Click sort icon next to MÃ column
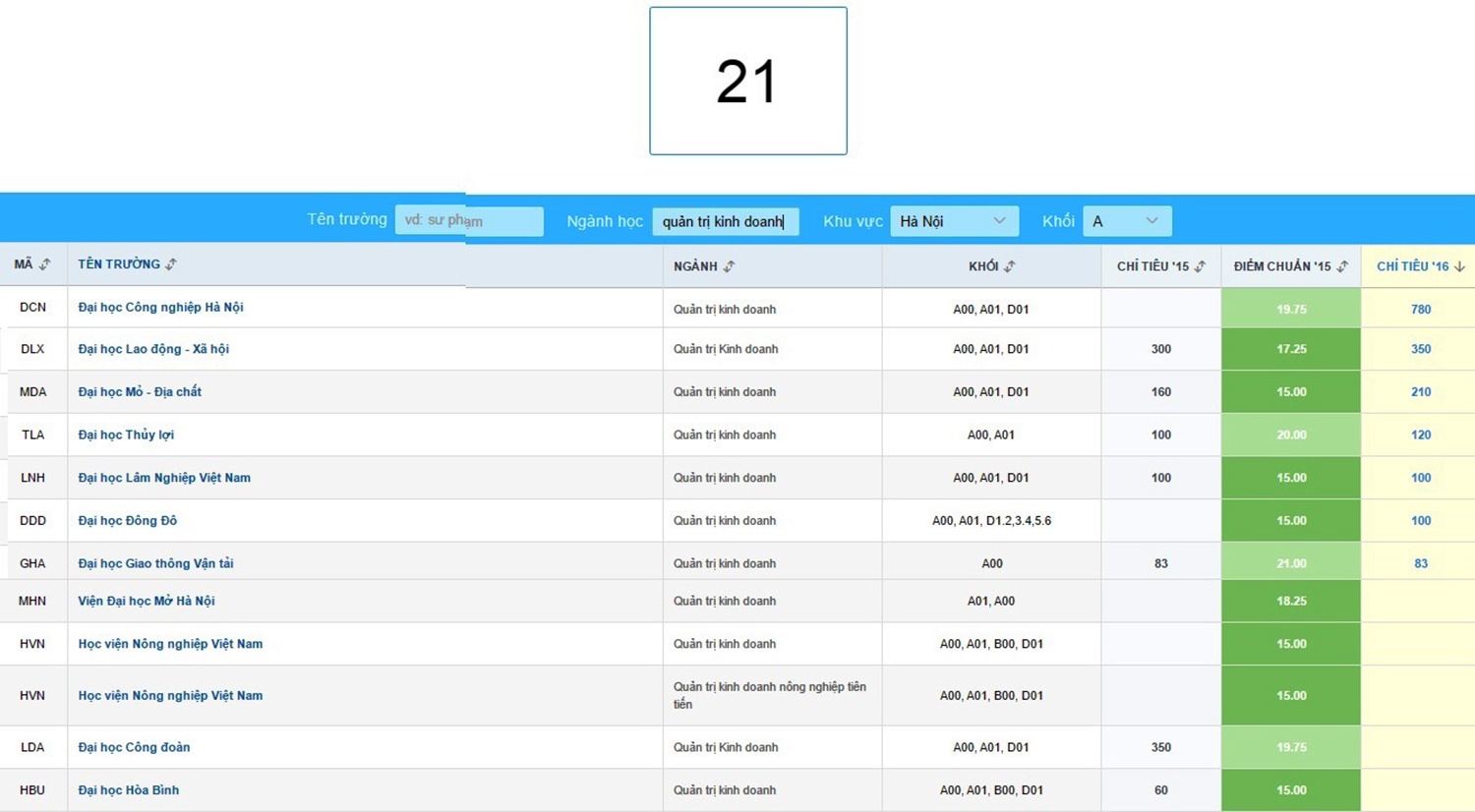Screen dimensions: 1475x812 [45, 264]
